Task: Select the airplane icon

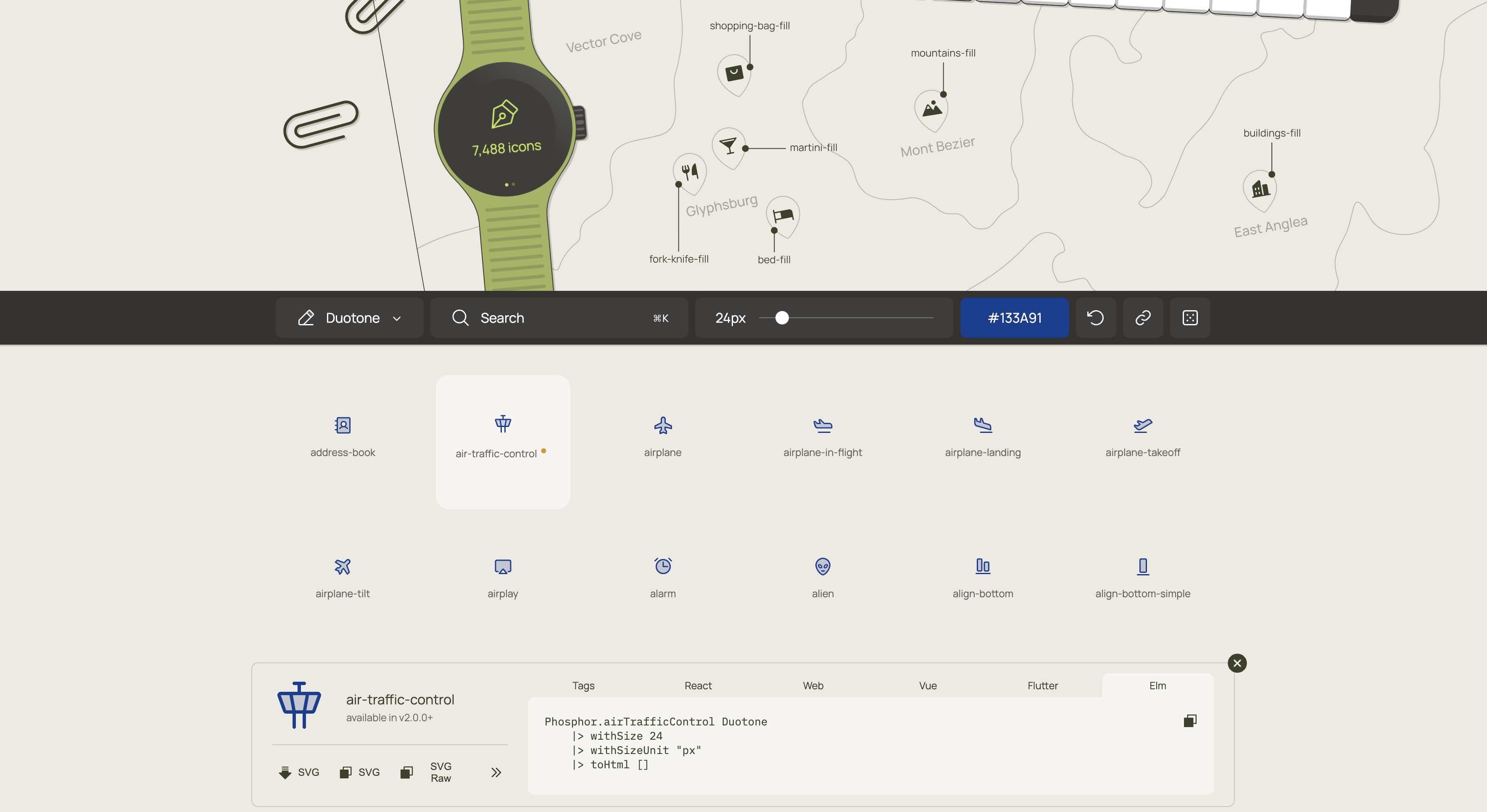Action: pos(663,425)
